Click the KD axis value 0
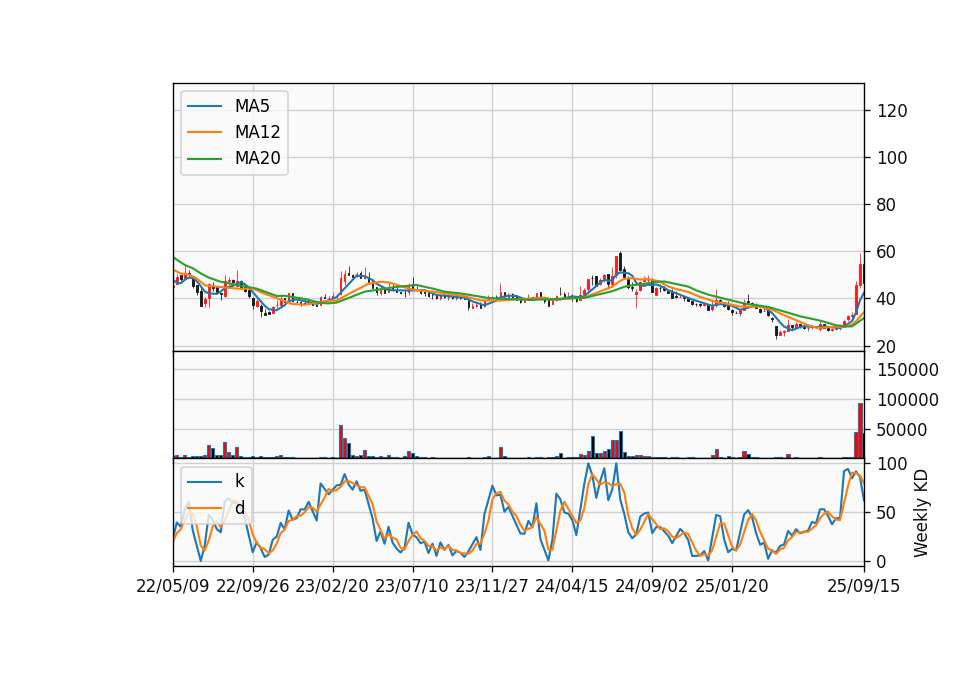 pos(882,561)
